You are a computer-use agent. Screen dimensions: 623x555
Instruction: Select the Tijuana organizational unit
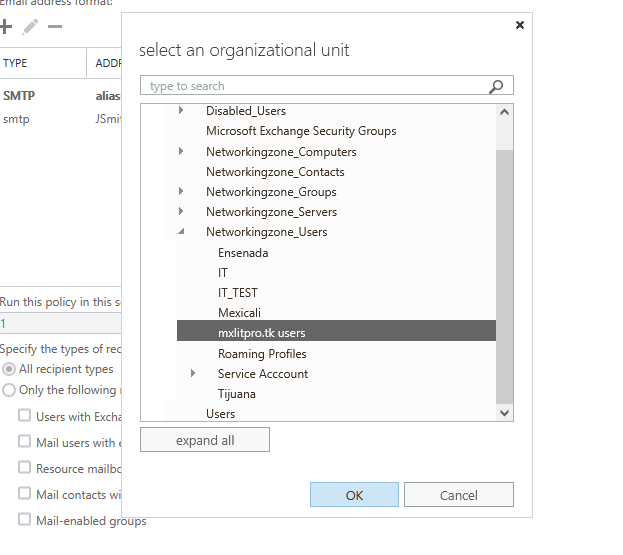236,394
